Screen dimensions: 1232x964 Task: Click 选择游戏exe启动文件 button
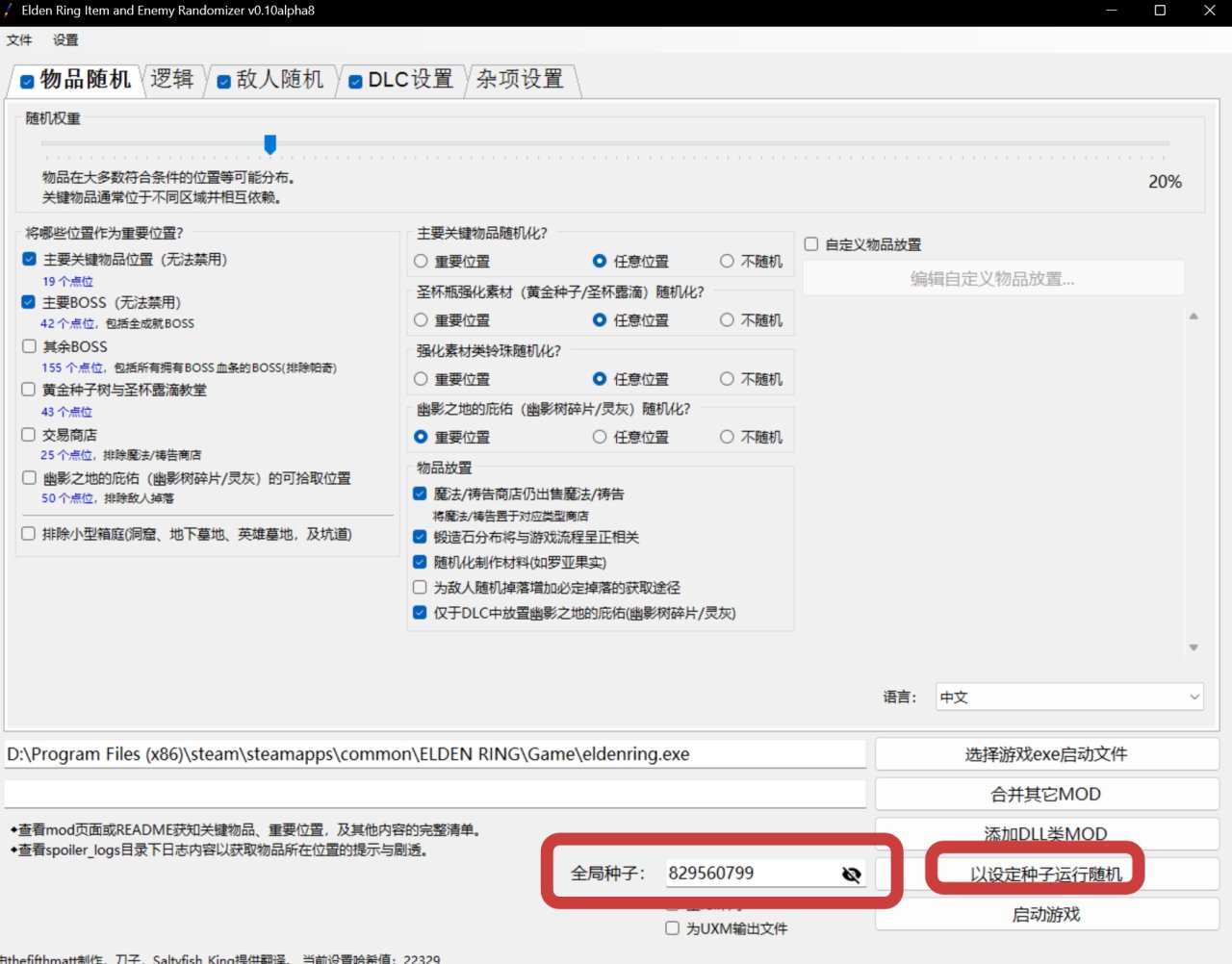(1046, 754)
